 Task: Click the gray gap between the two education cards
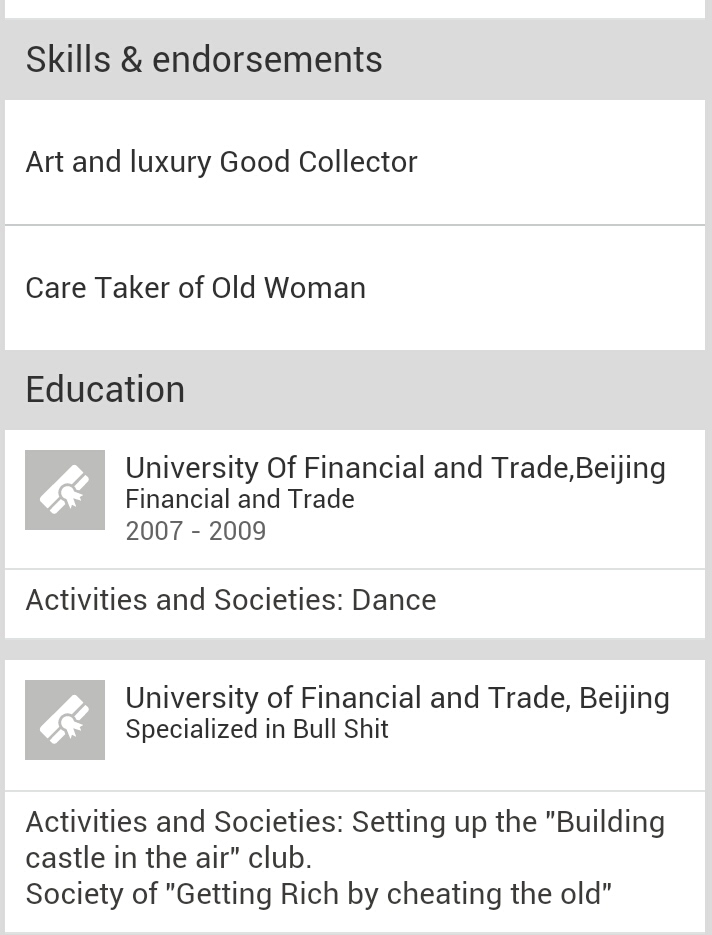tap(355, 649)
